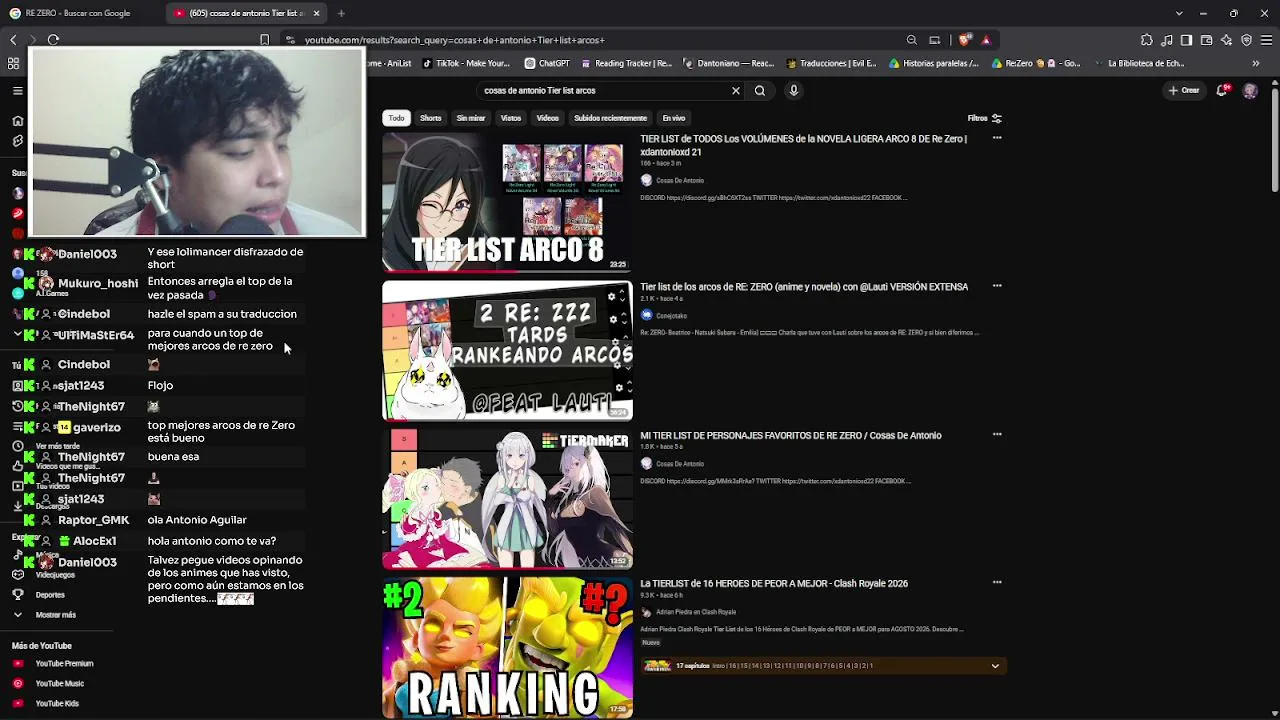Open the Filtros search filters
Image resolution: width=1280 pixels, height=720 pixels.
(984, 118)
